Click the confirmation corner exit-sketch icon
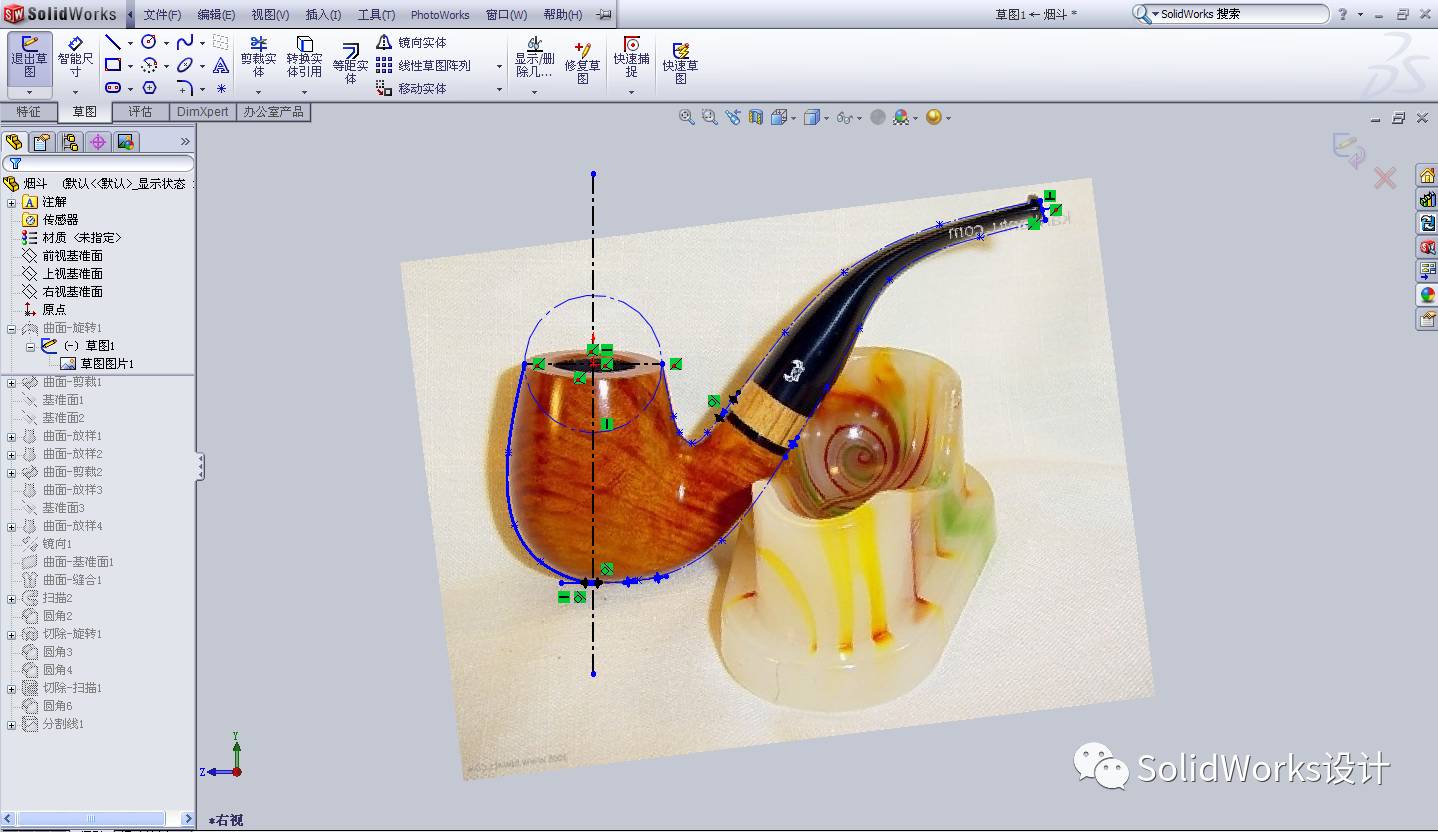The image size is (1438, 832). click(1349, 151)
